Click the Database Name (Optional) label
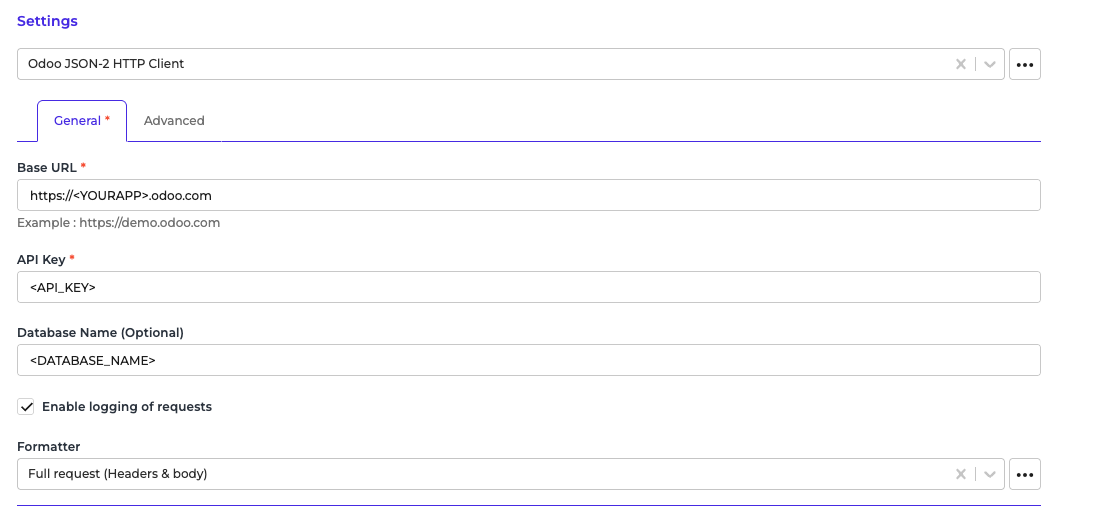 tap(100, 332)
